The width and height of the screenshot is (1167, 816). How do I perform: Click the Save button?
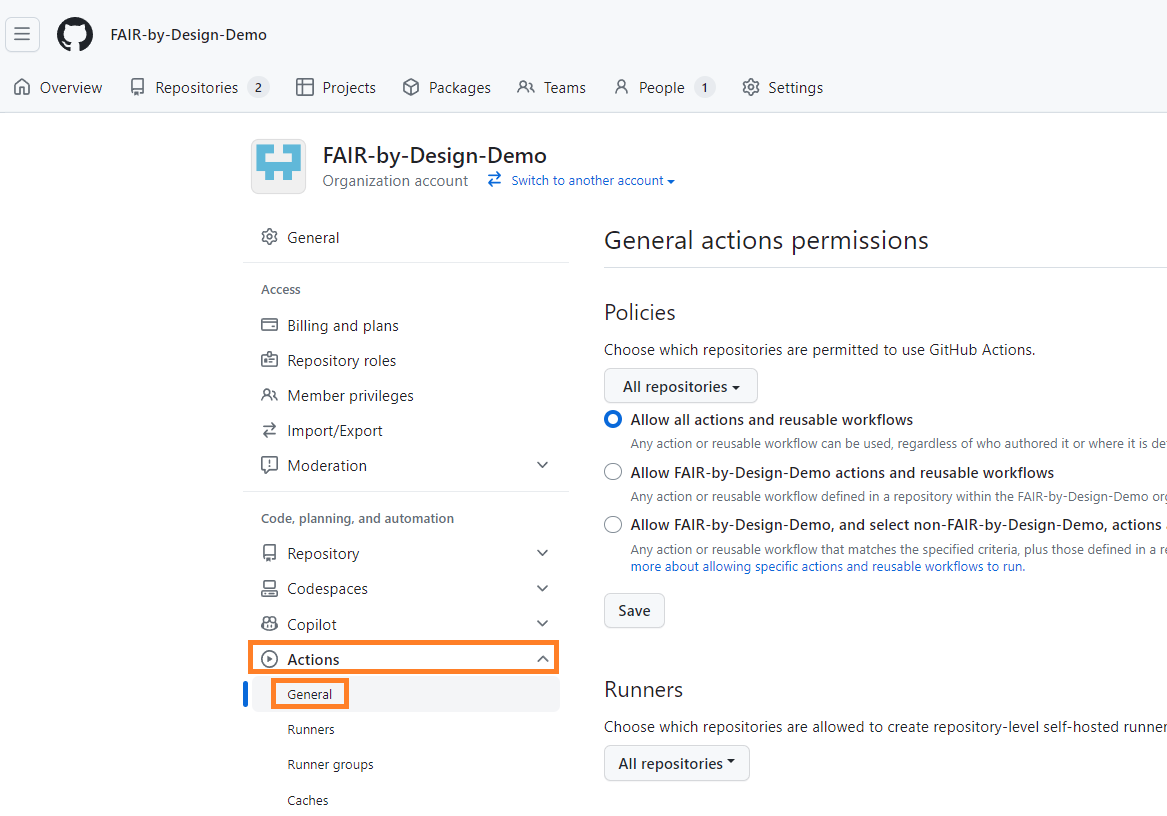click(634, 610)
